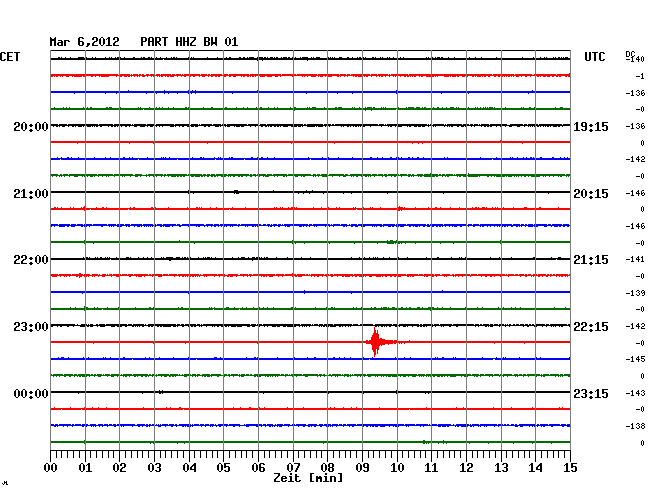The height and width of the screenshot is (494, 650).
Task: Click the 20:15 UTC time label
Action: point(590,193)
